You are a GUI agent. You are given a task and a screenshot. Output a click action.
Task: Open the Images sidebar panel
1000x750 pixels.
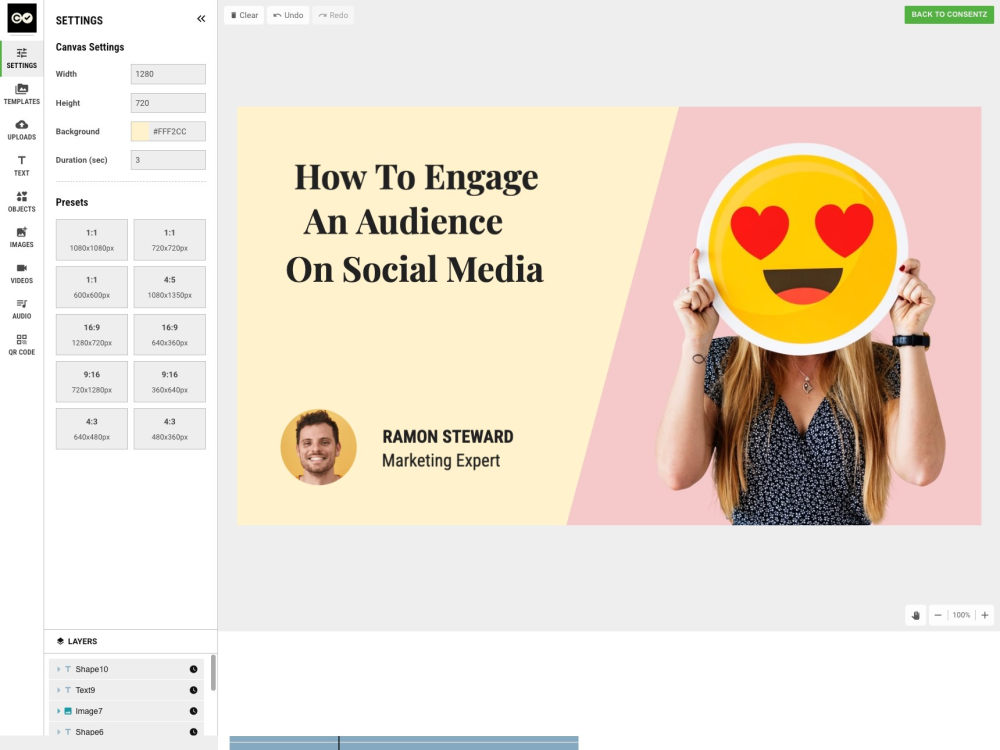[22, 237]
